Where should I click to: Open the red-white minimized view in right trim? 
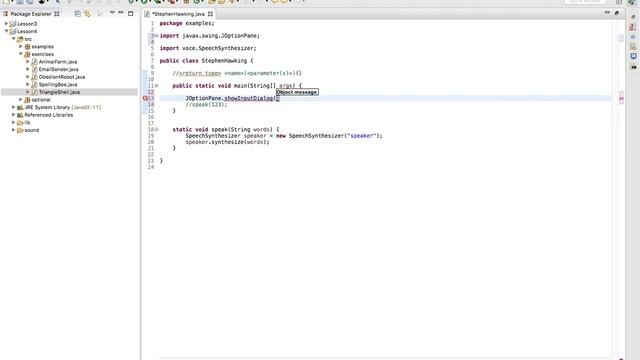click(633, 27)
